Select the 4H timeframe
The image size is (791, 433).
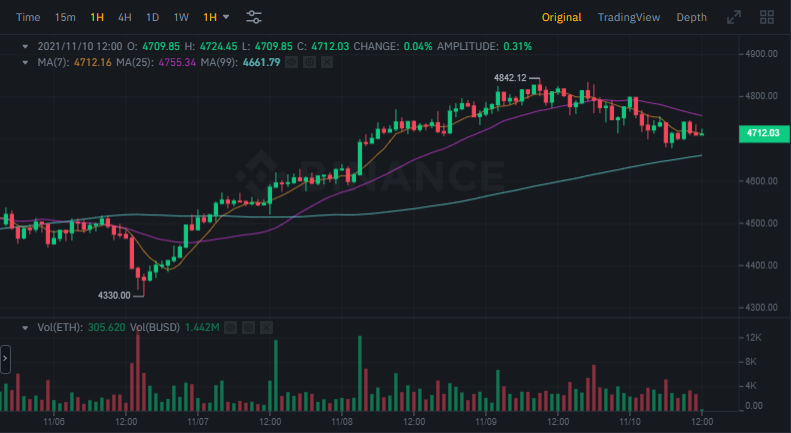[124, 17]
